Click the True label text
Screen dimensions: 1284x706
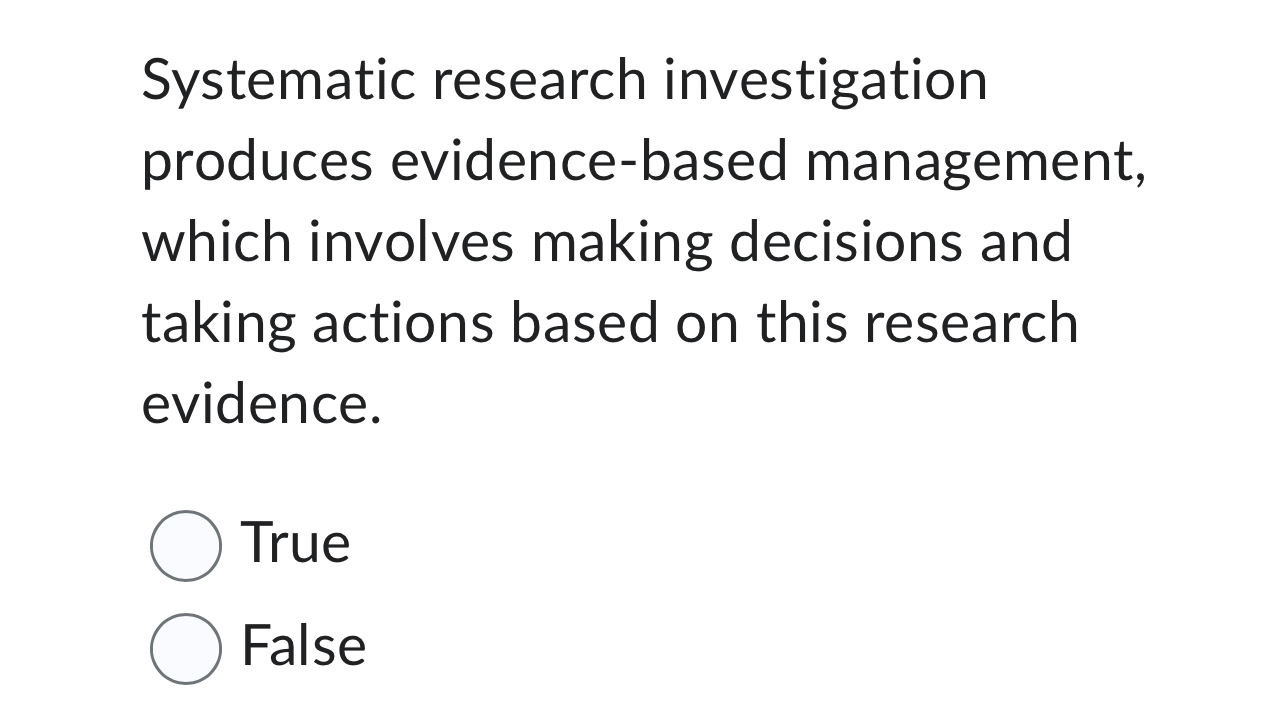coord(295,543)
